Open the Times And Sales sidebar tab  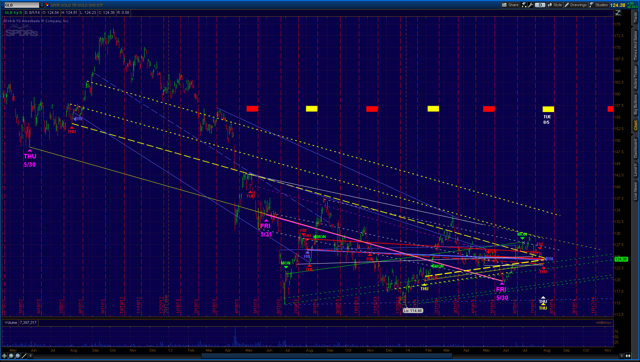(636, 47)
